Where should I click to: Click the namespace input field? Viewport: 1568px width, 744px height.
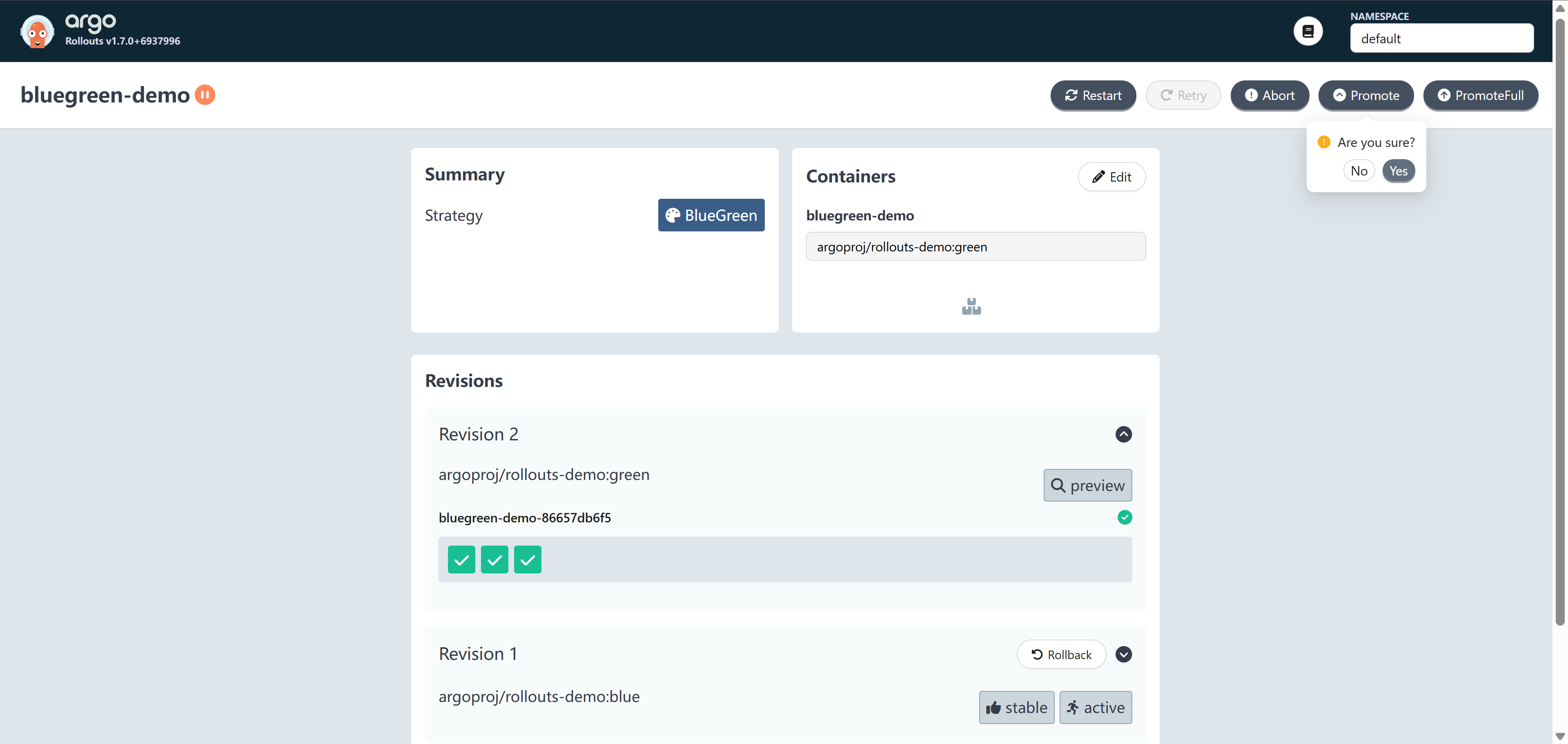[1441, 38]
